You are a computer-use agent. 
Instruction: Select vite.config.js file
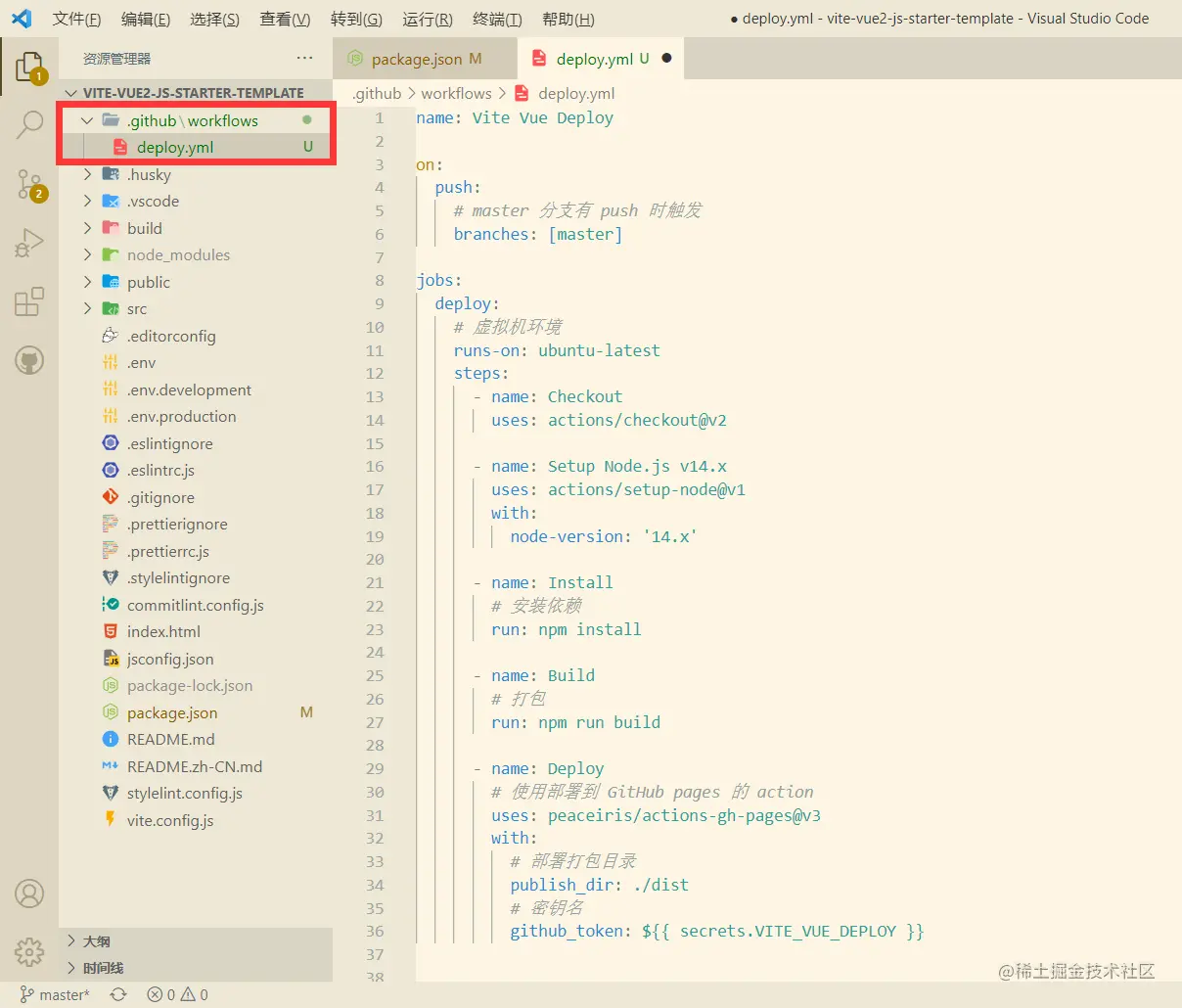(196, 820)
